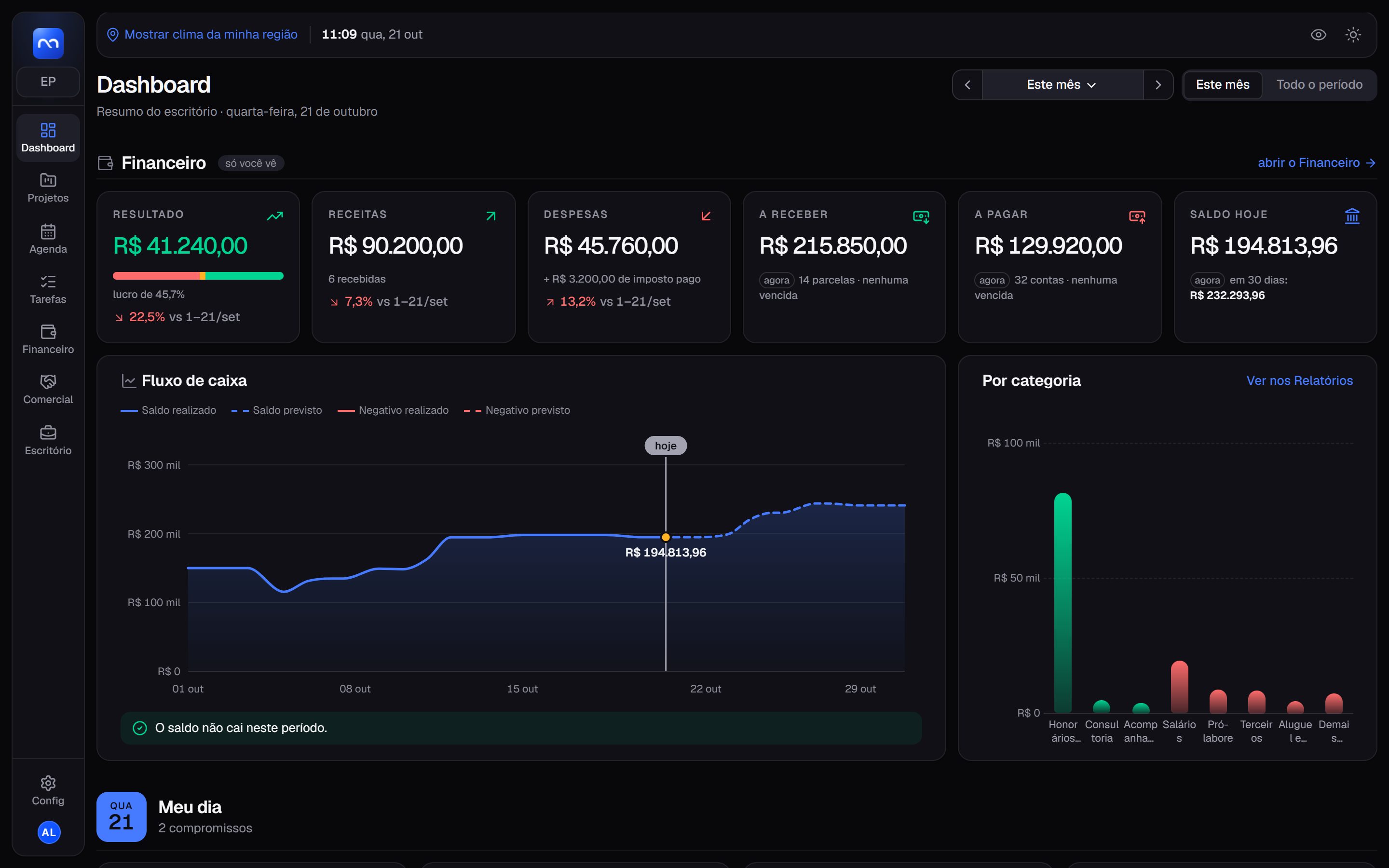Click the A Receber money icon
The width and height of the screenshot is (1389, 868).
click(921, 217)
